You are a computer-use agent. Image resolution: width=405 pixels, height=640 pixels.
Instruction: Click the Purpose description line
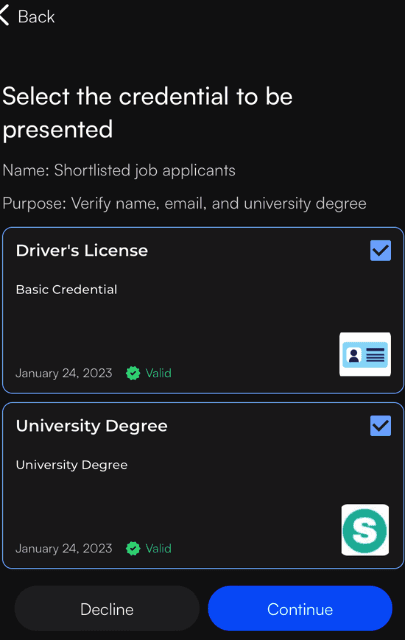point(185,203)
